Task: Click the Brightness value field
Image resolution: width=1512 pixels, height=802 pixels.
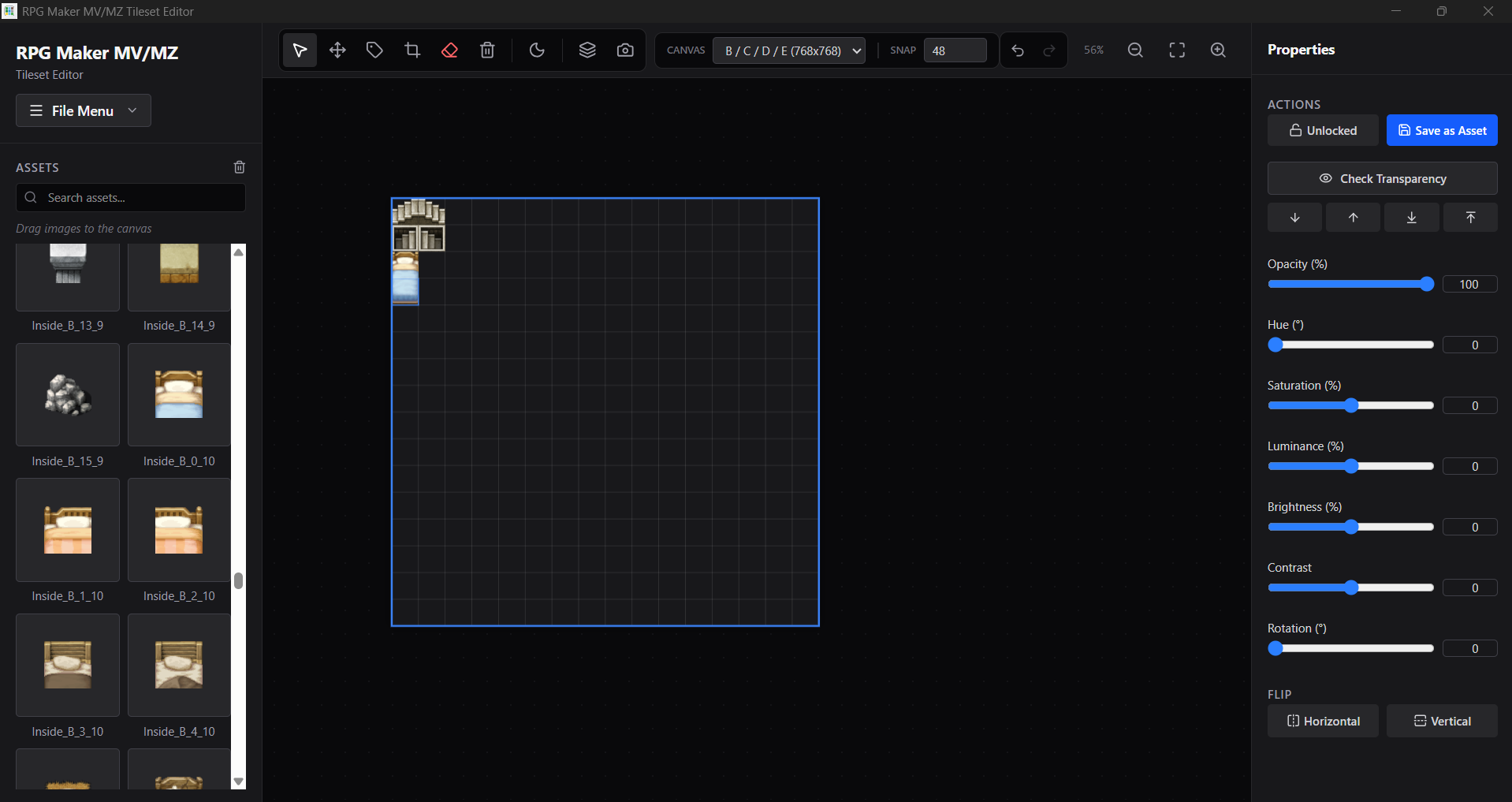Action: point(1469,528)
